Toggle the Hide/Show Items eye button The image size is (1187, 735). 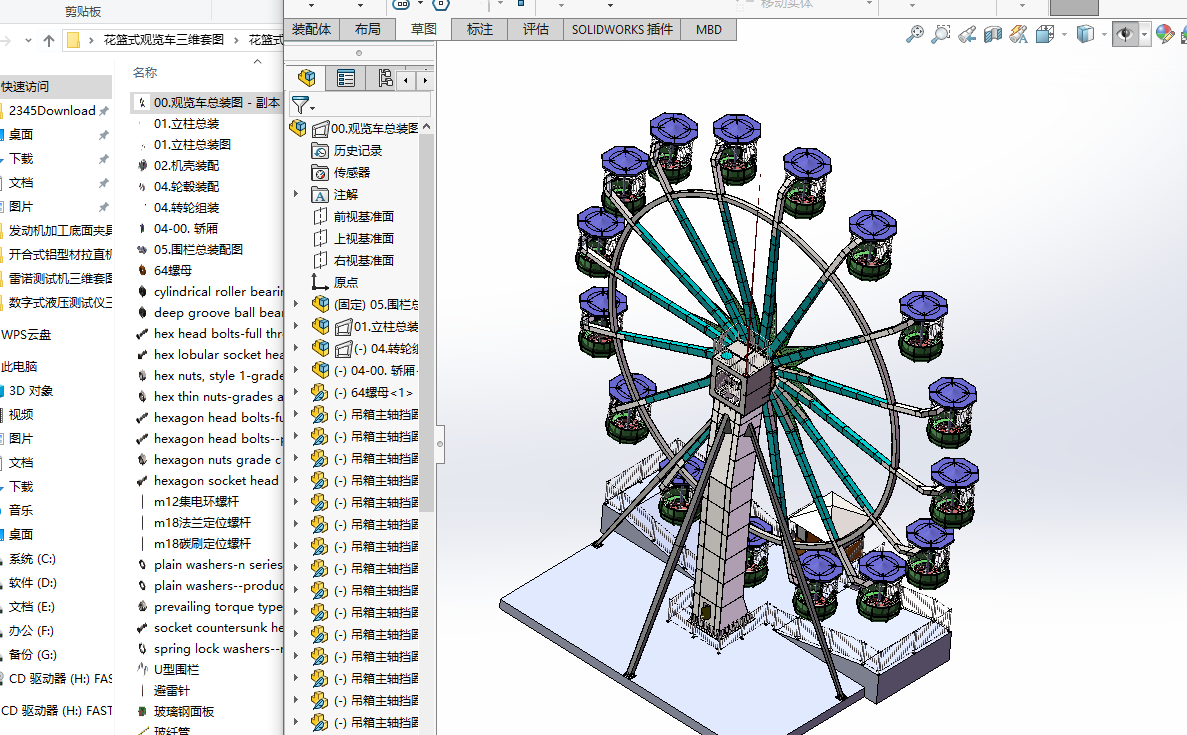coord(1126,35)
